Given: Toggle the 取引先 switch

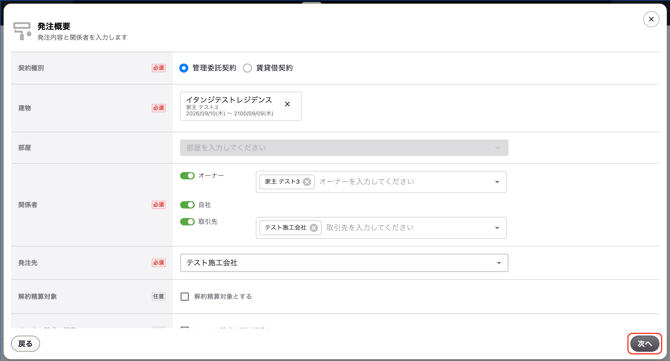Looking at the screenshot, I should tap(187, 222).
